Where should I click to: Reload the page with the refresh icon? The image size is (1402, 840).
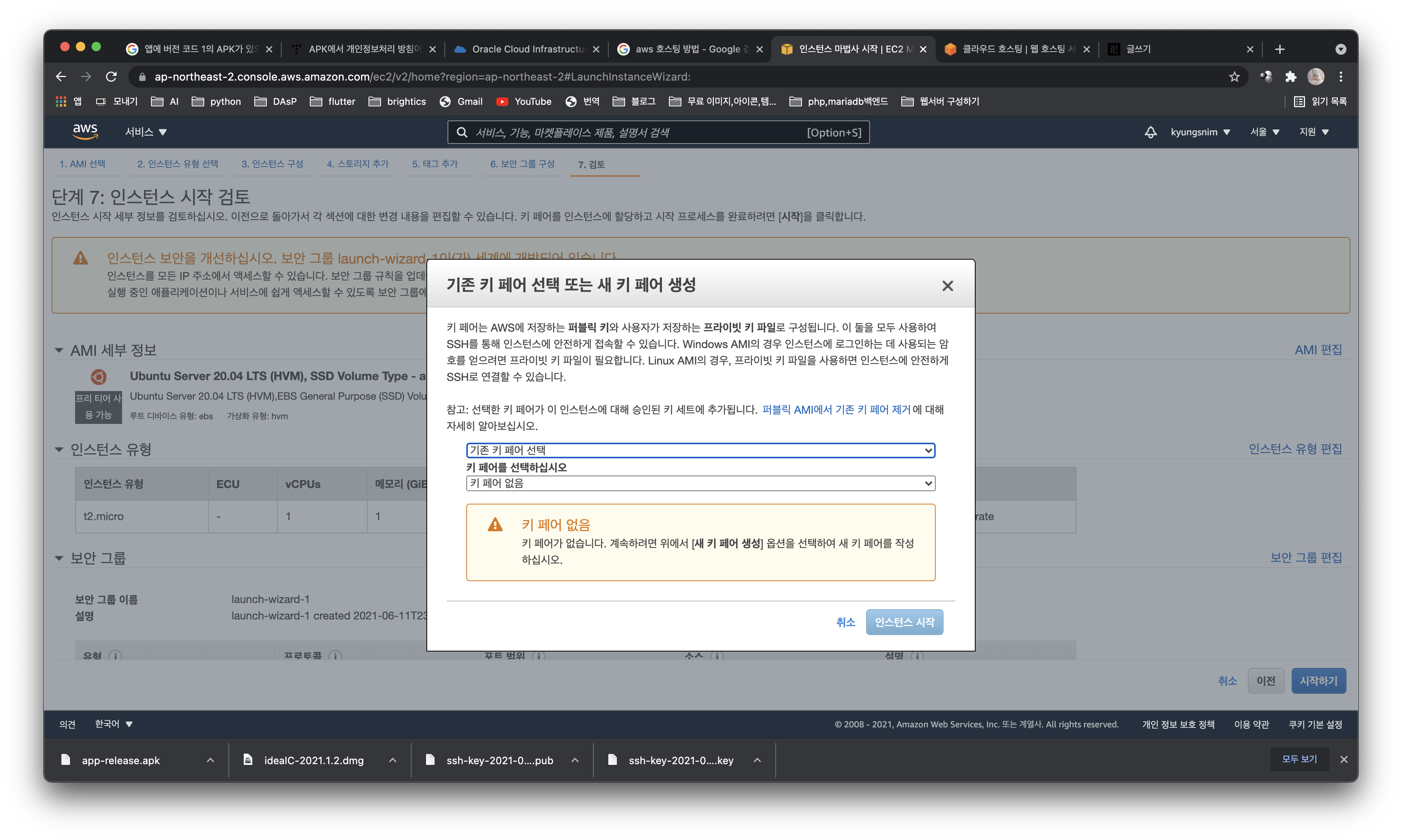pos(111,77)
